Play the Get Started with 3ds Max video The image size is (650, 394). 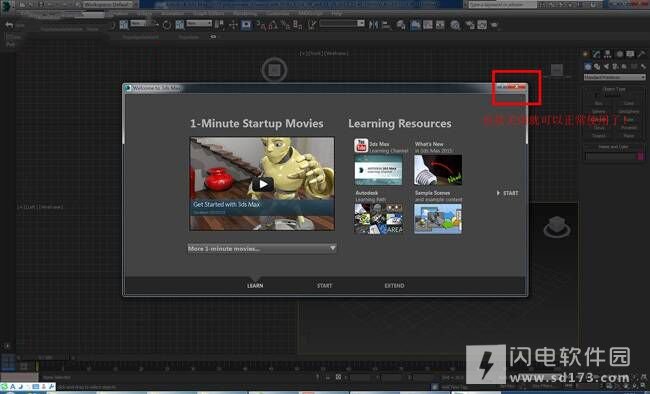(263, 184)
